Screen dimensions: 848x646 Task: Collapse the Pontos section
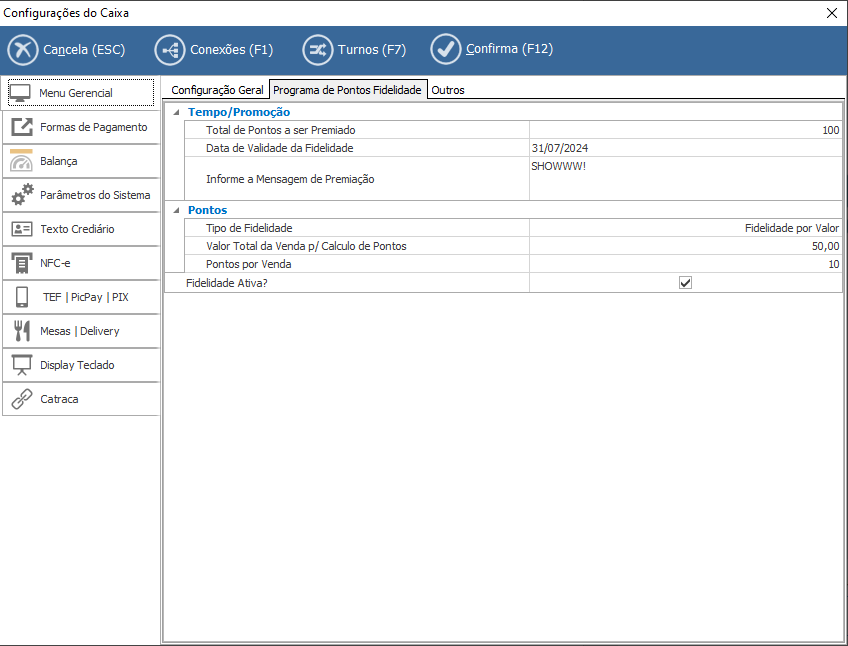tap(177, 211)
